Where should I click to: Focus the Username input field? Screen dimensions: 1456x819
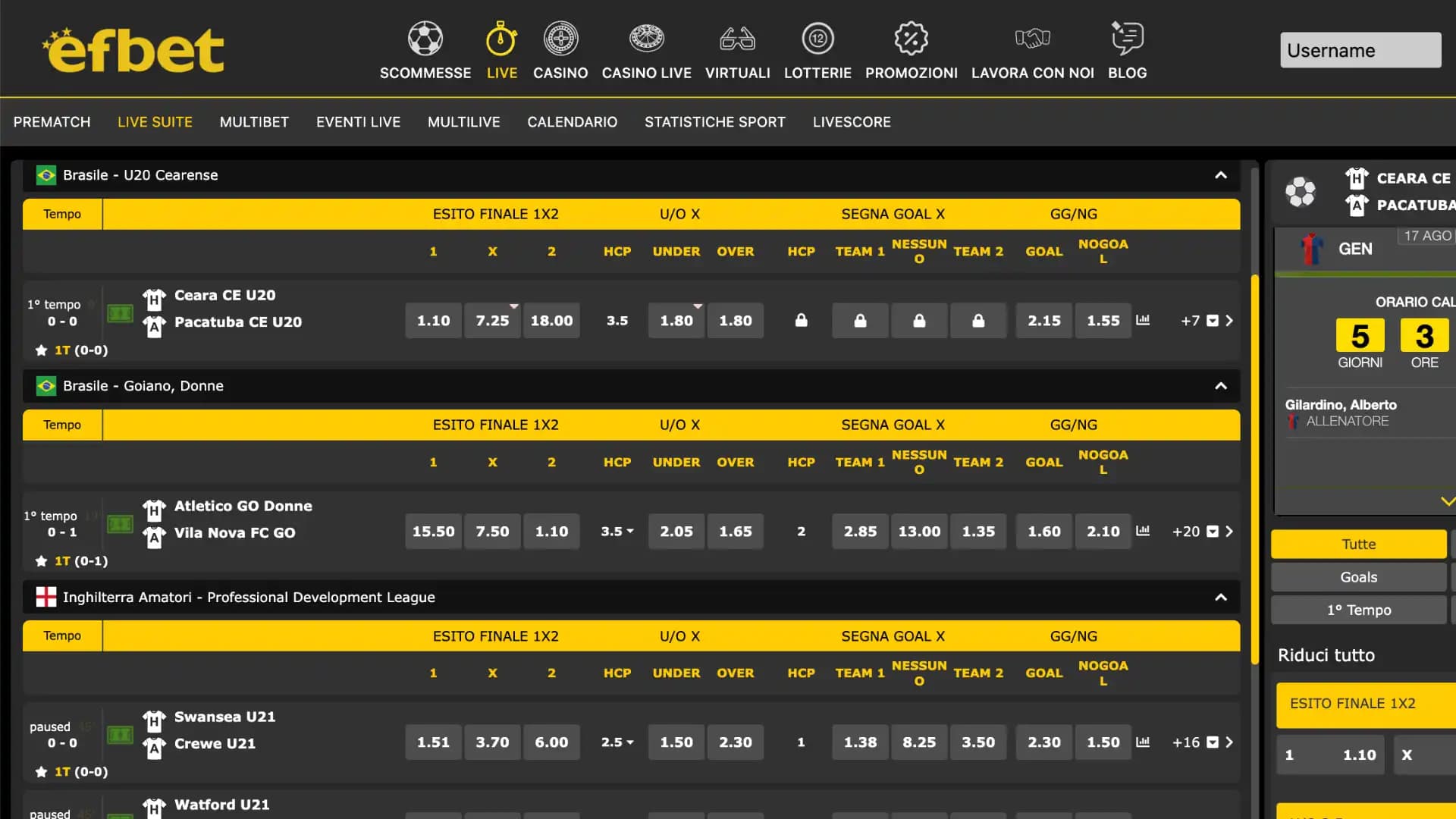tap(1360, 51)
